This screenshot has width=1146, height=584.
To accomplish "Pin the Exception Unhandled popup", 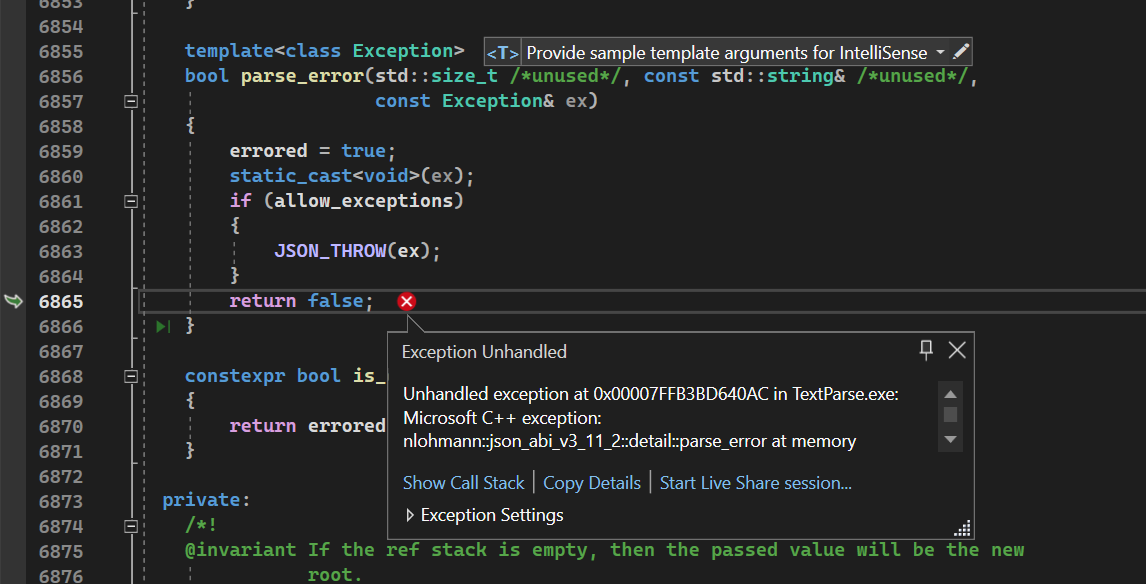I will click(x=926, y=350).
